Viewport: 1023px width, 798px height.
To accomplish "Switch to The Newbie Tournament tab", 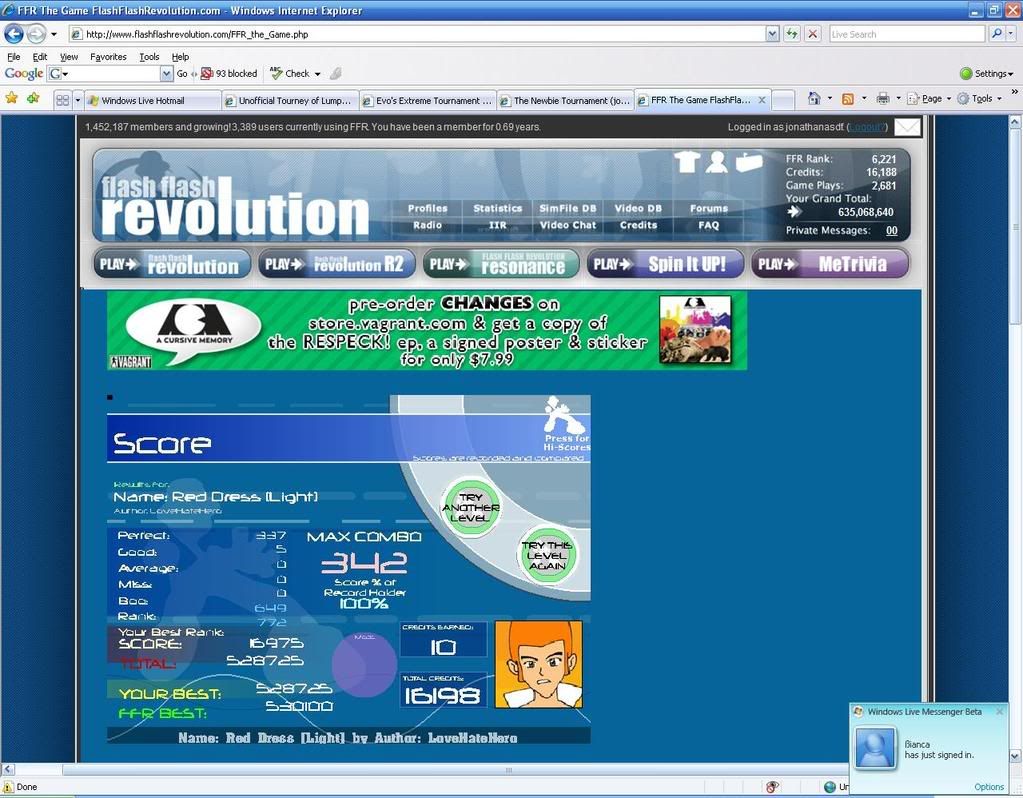I will click(x=566, y=101).
